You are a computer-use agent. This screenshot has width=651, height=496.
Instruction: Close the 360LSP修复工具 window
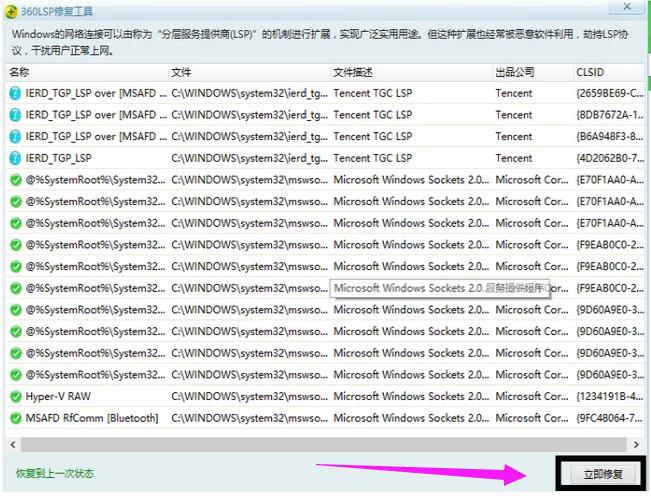tap(627, 6)
